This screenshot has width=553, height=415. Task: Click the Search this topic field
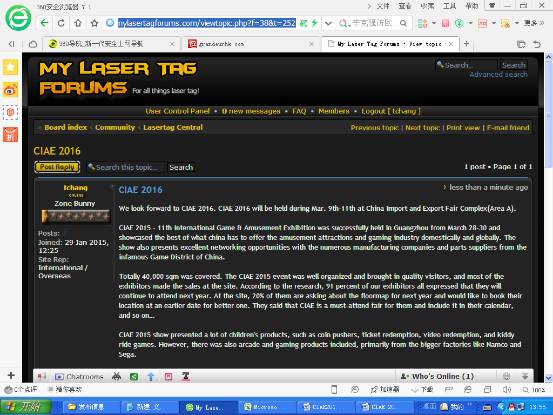(x=127, y=167)
